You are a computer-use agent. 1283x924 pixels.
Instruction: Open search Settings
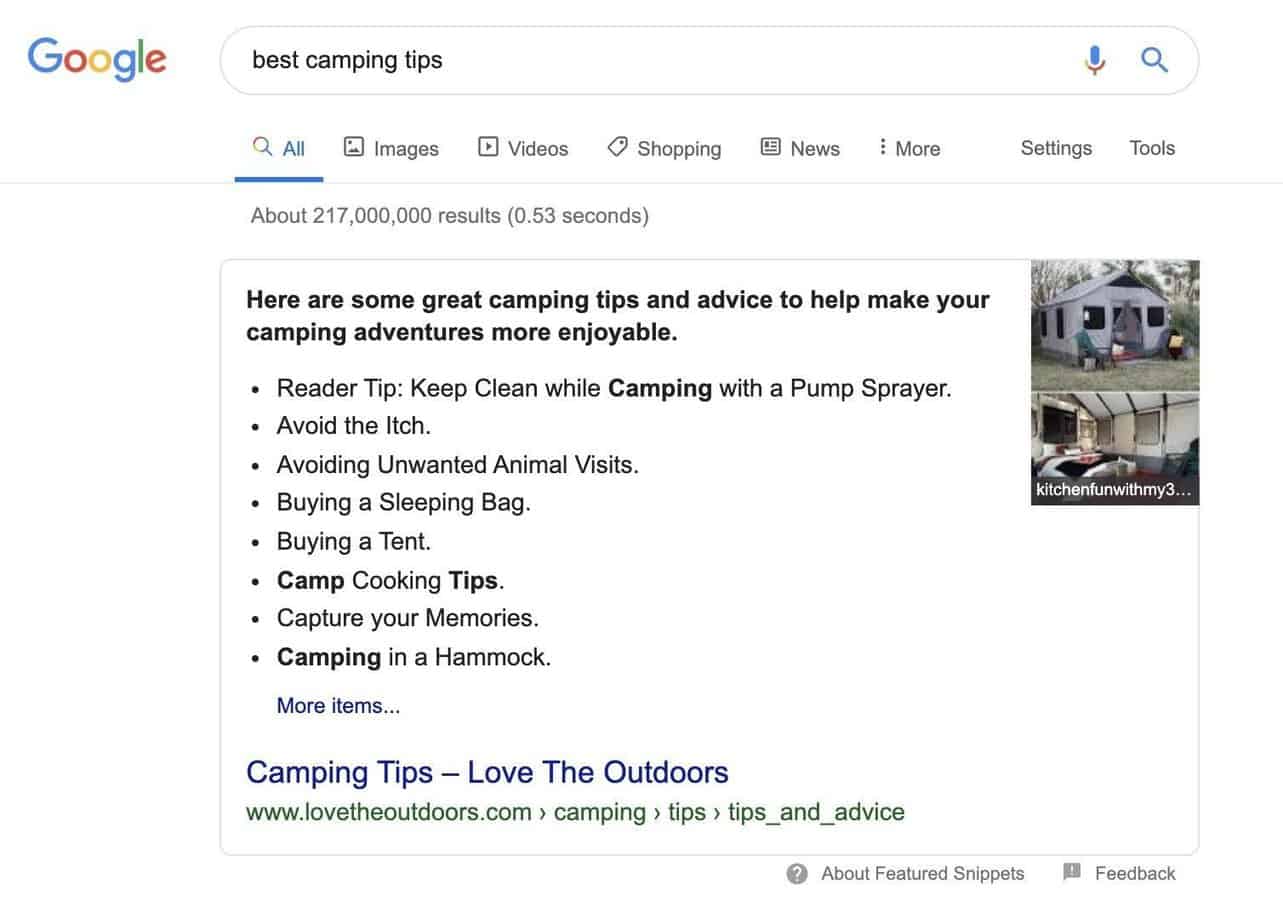point(1056,148)
